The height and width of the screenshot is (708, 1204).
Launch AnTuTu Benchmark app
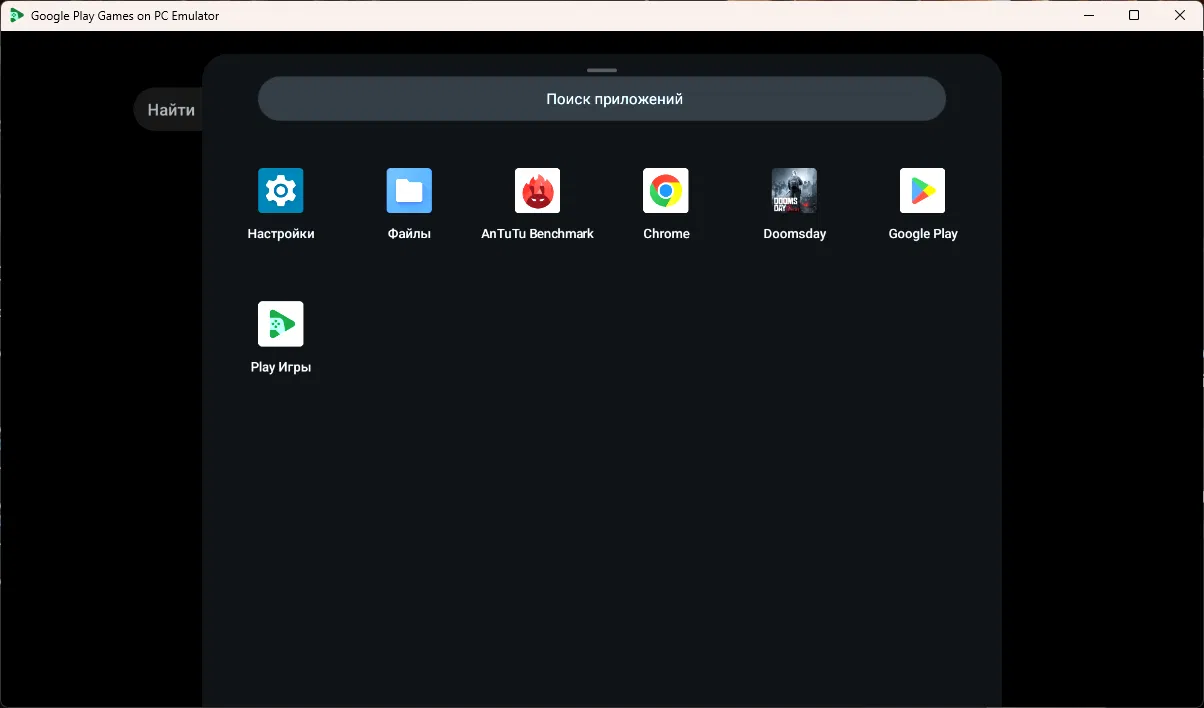pyautogui.click(x=537, y=191)
